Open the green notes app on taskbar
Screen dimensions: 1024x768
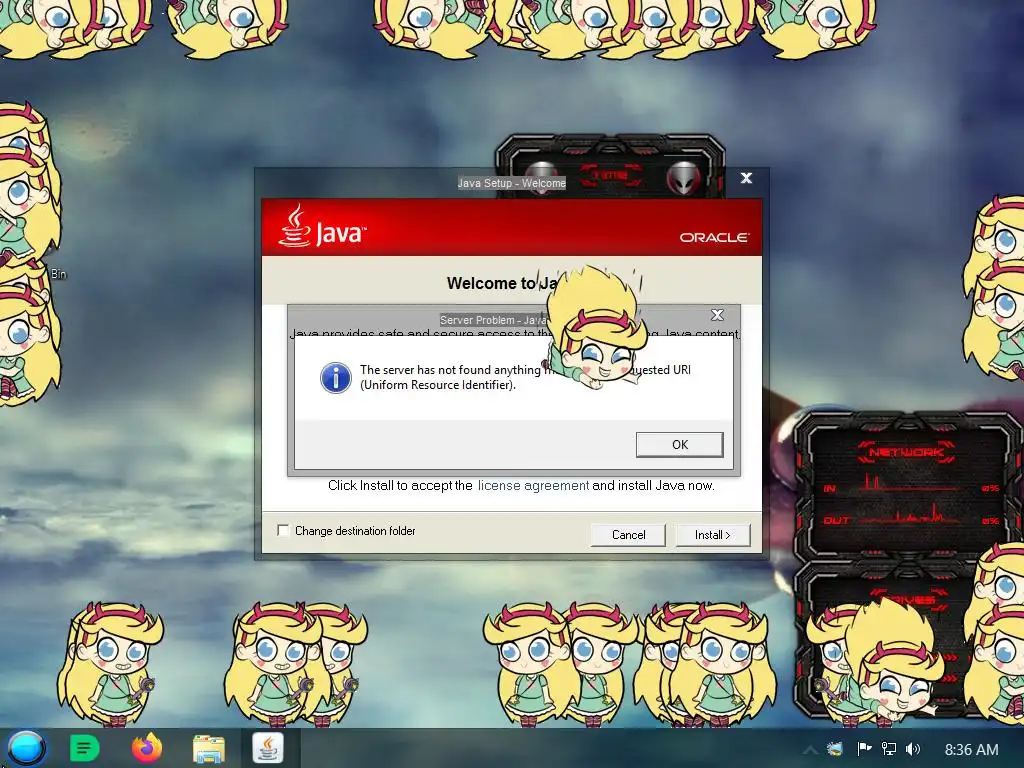84,748
